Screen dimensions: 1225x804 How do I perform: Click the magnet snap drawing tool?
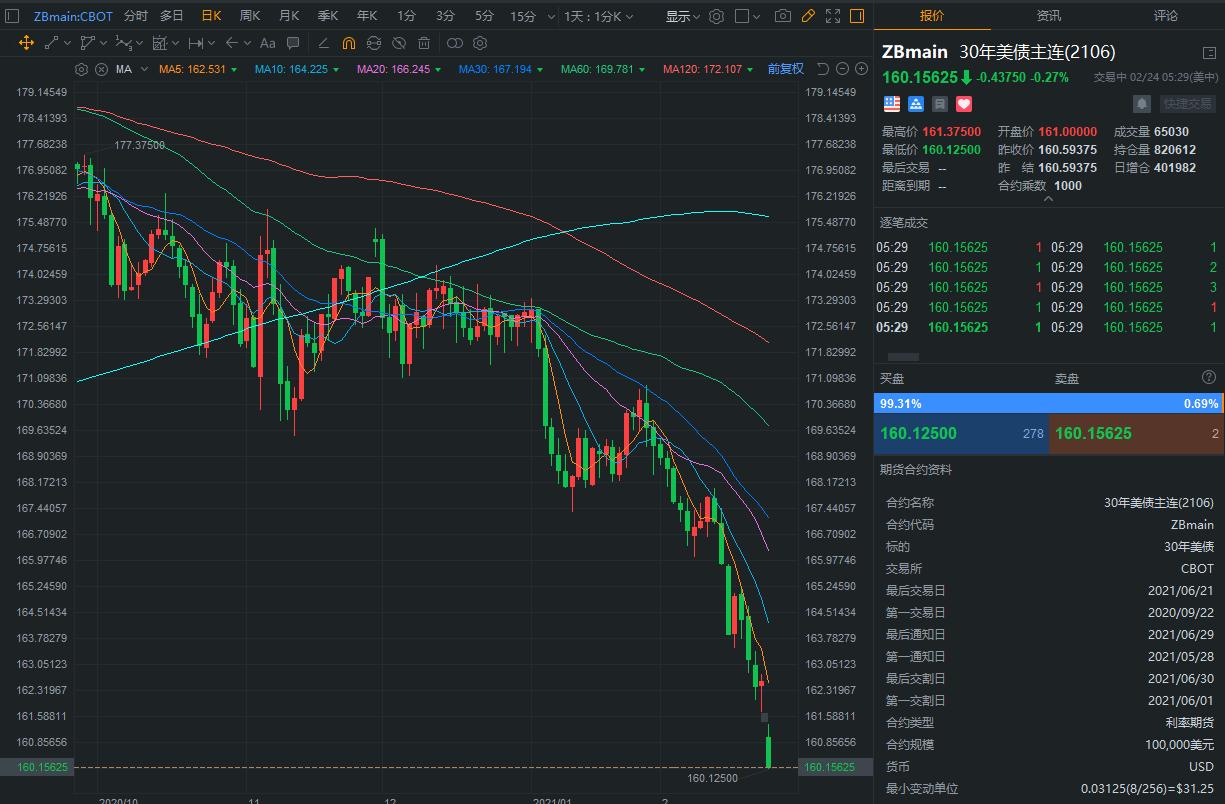click(x=348, y=43)
